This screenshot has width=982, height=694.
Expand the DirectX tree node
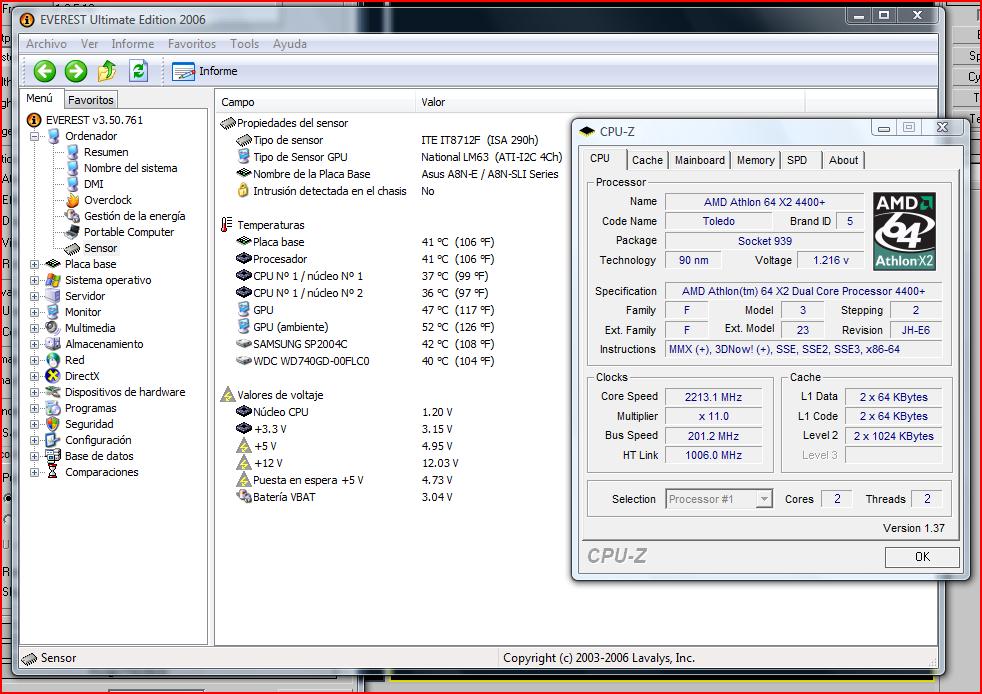[34, 376]
